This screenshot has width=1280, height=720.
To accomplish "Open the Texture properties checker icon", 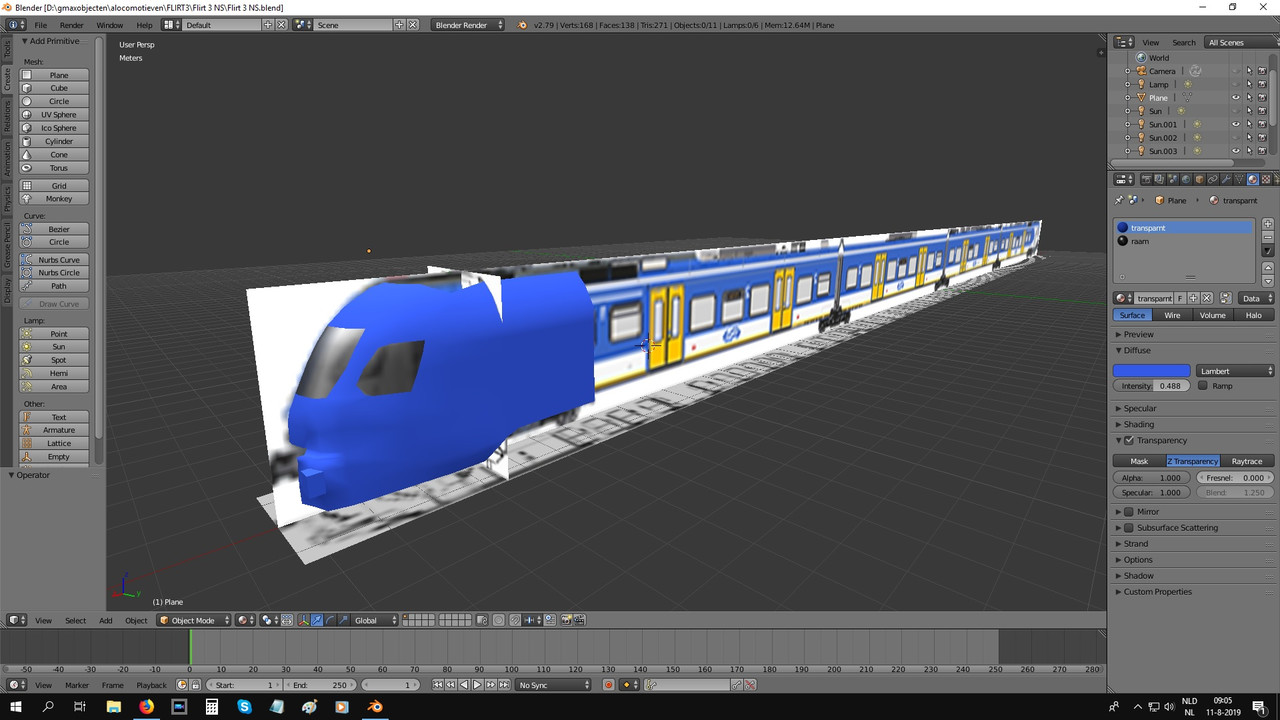I will [1265, 180].
